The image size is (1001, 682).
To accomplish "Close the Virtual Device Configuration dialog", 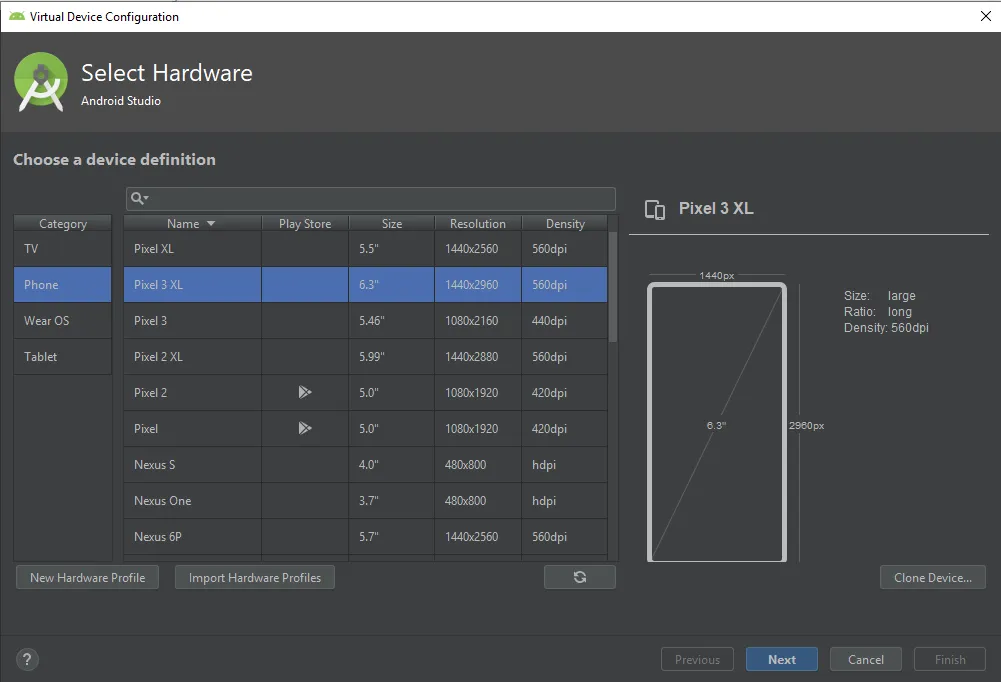I will 985,16.
